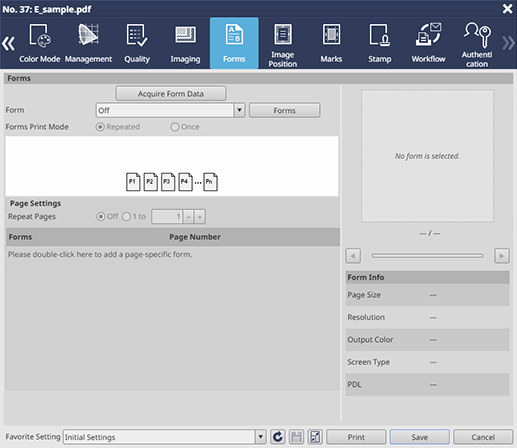Screen dimensions: 517x448
Task: Open the Workflow settings icon
Action: (x=428, y=35)
